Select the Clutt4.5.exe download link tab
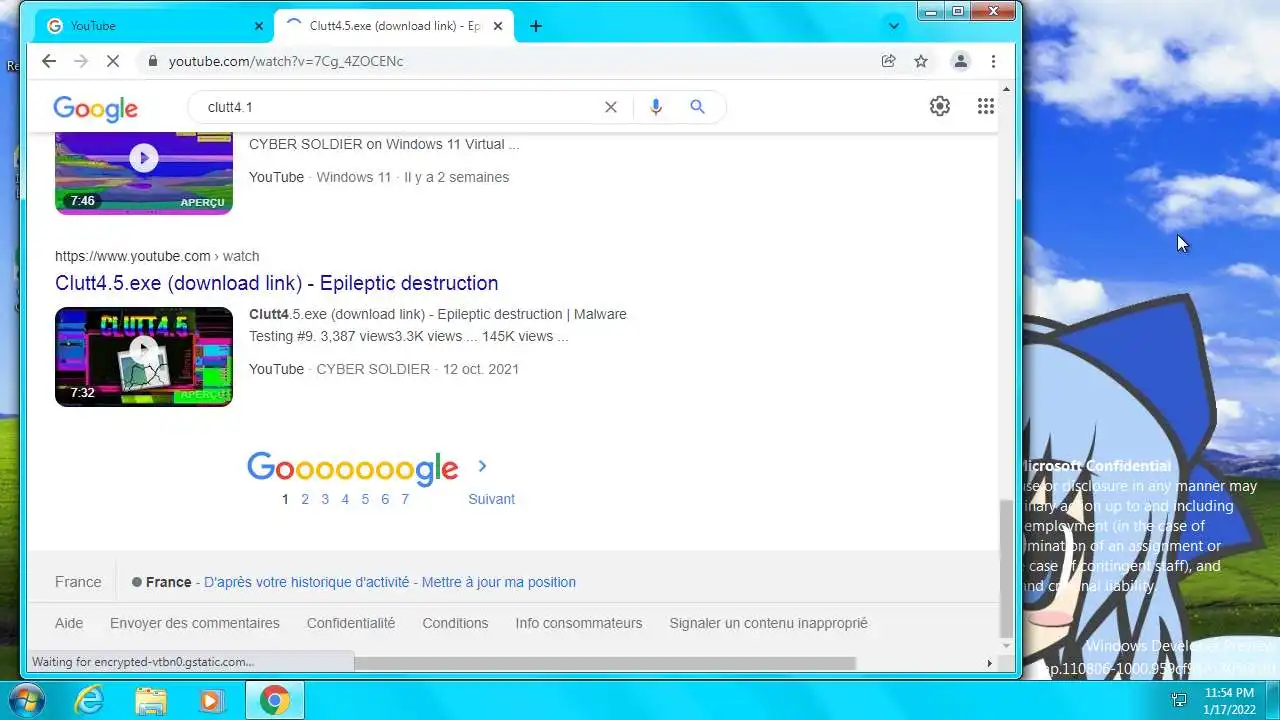Screen dimensions: 1280x720 click(x=396, y=26)
